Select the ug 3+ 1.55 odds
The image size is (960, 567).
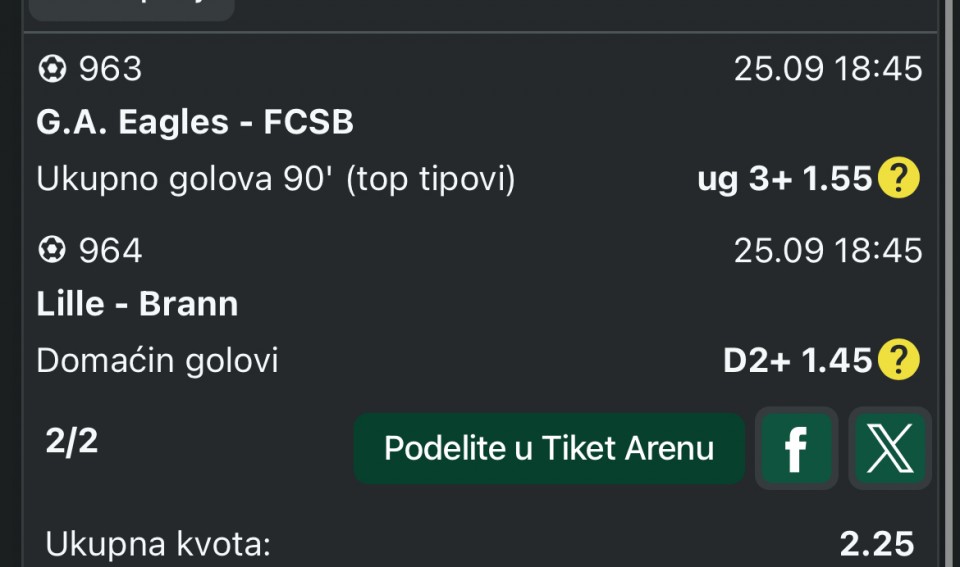[784, 178]
